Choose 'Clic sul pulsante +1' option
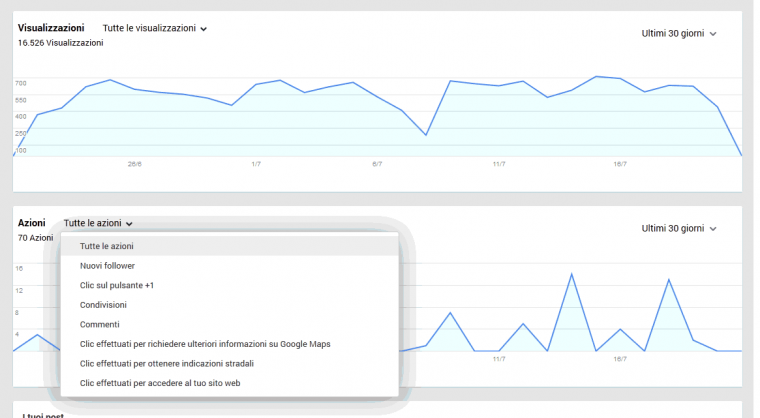 point(229,285)
